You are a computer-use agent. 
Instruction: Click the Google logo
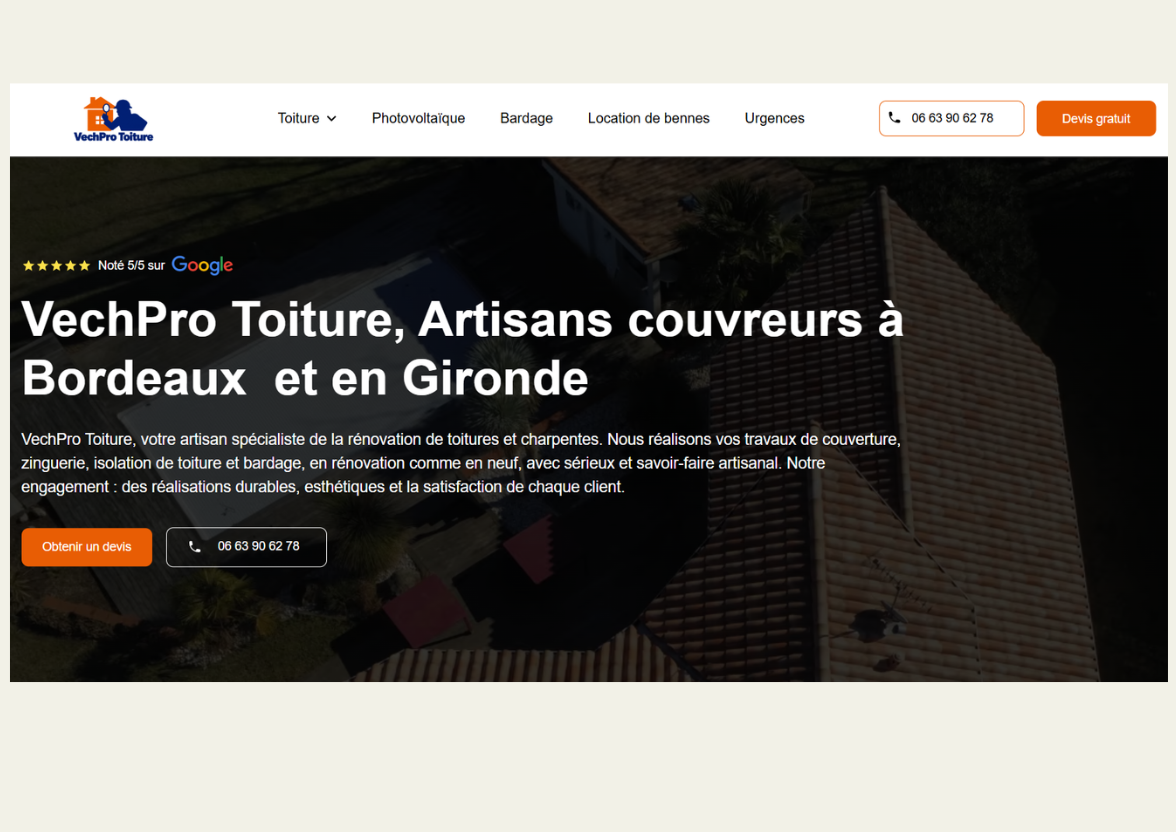pos(202,265)
